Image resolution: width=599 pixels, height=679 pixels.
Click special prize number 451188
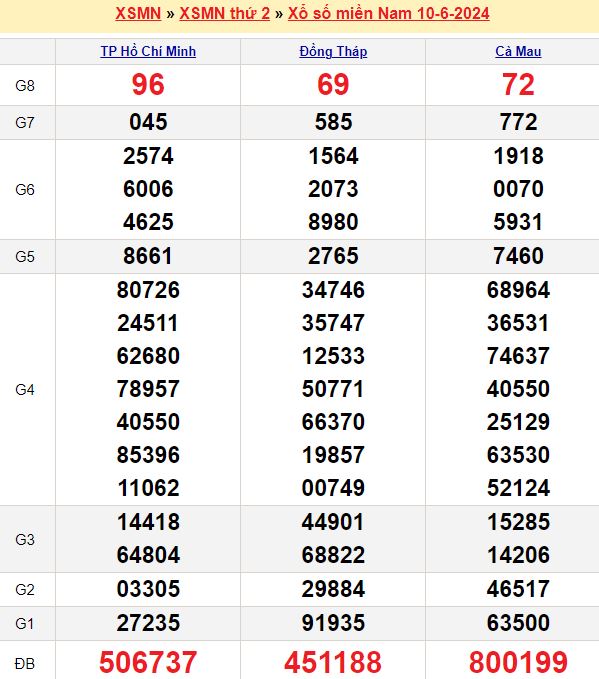click(x=333, y=663)
